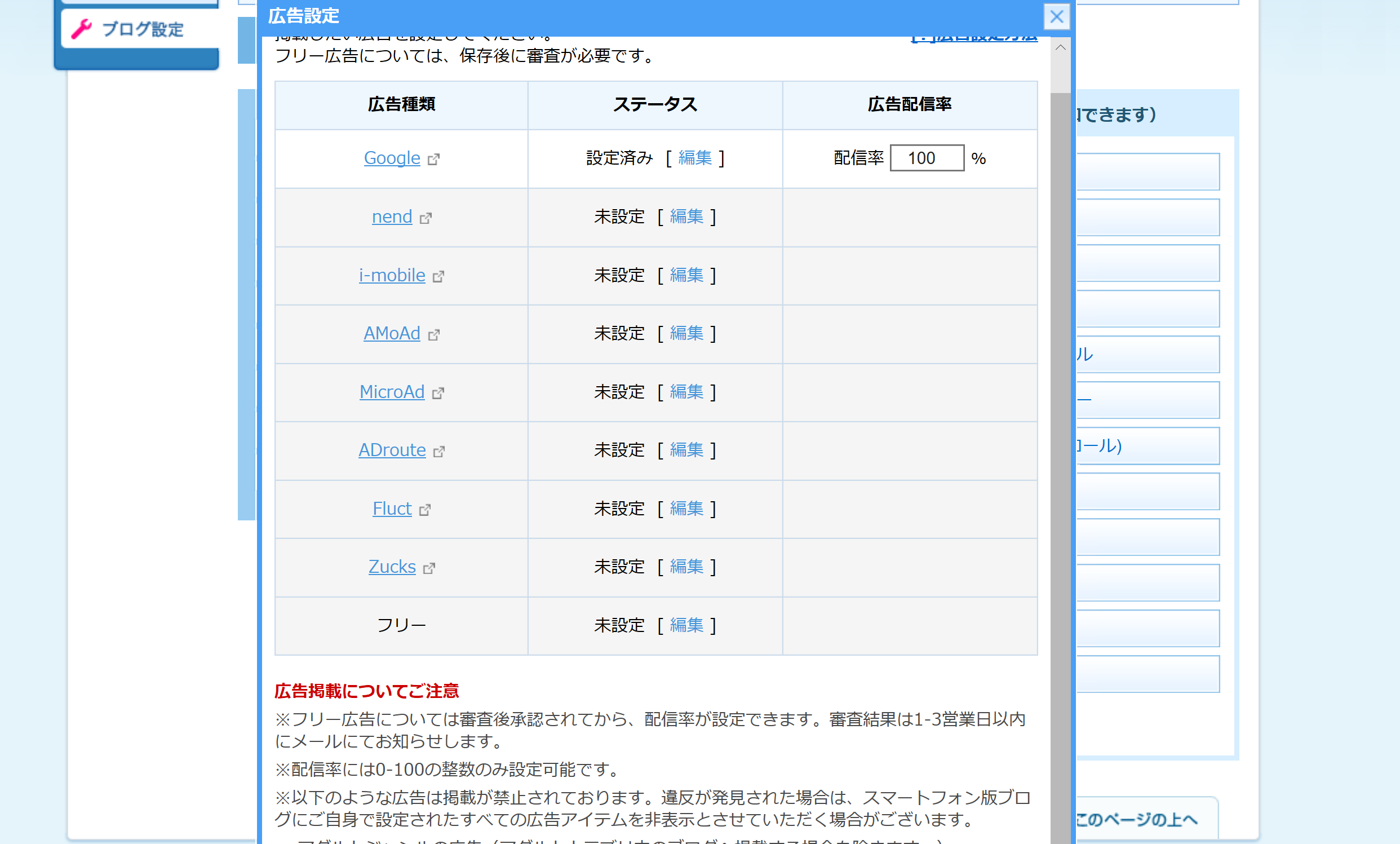Open the MicroAd link
Image resolution: width=1400 pixels, height=844 pixels.
click(392, 392)
